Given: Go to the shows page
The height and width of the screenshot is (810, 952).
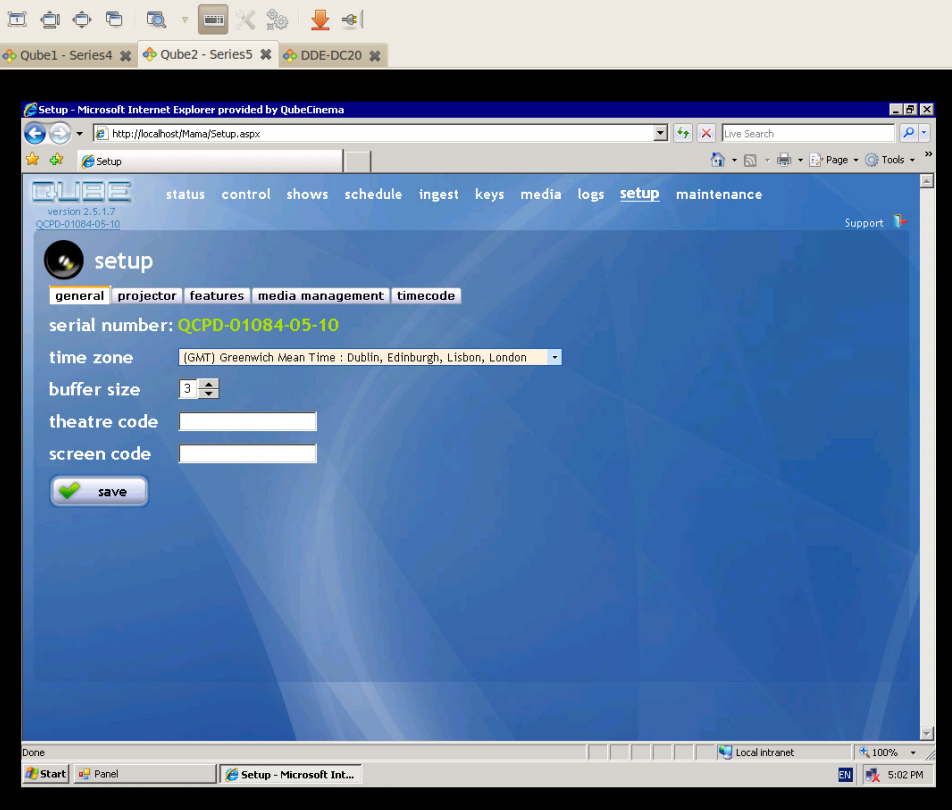Looking at the screenshot, I should click(307, 194).
